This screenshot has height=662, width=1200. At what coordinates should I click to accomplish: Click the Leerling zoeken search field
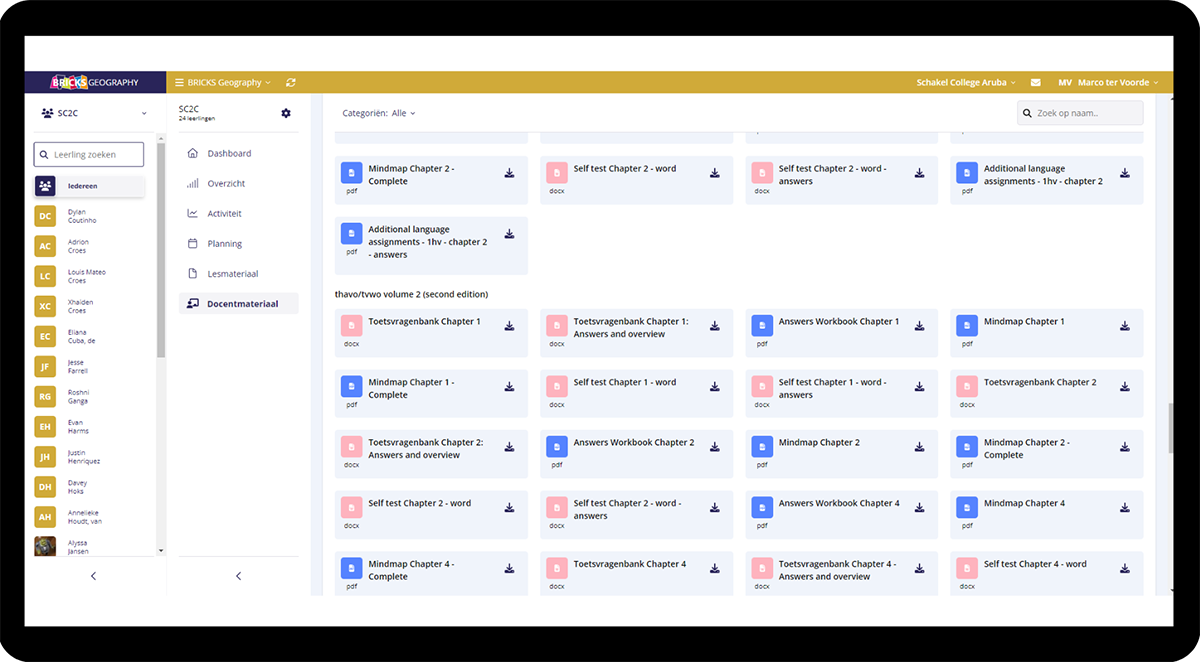click(89, 154)
